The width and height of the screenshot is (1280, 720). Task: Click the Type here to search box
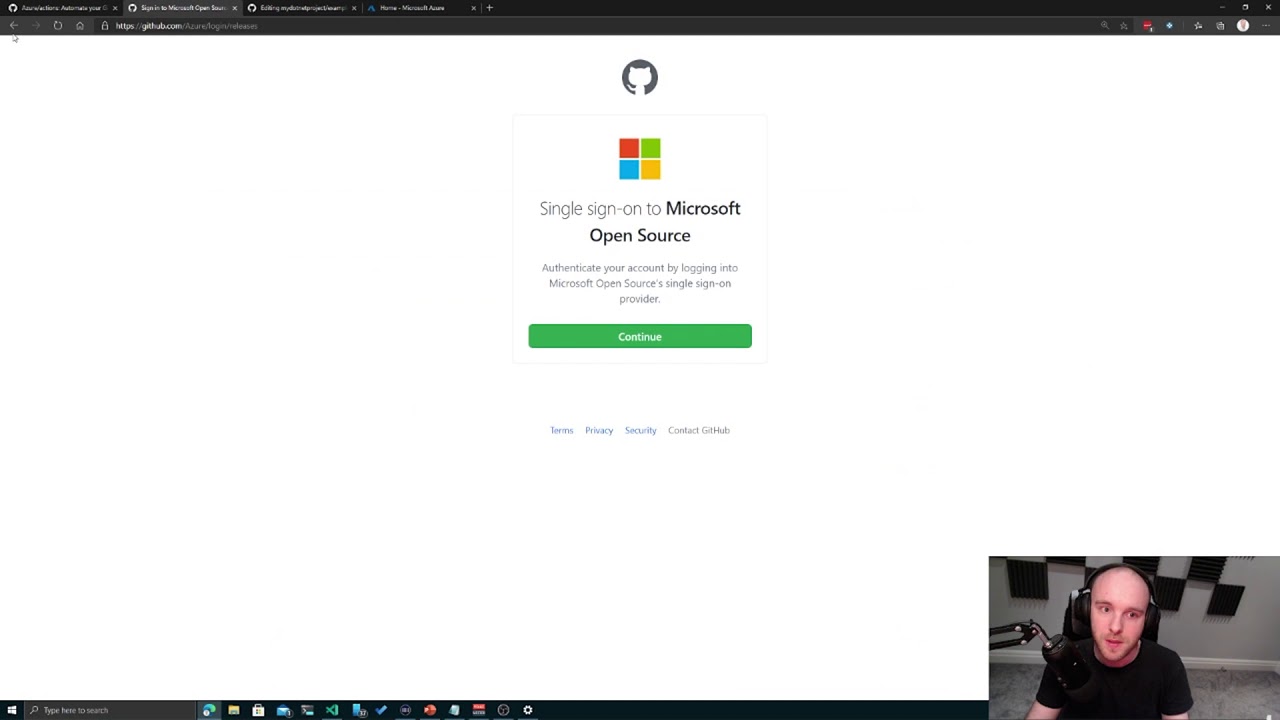point(110,710)
